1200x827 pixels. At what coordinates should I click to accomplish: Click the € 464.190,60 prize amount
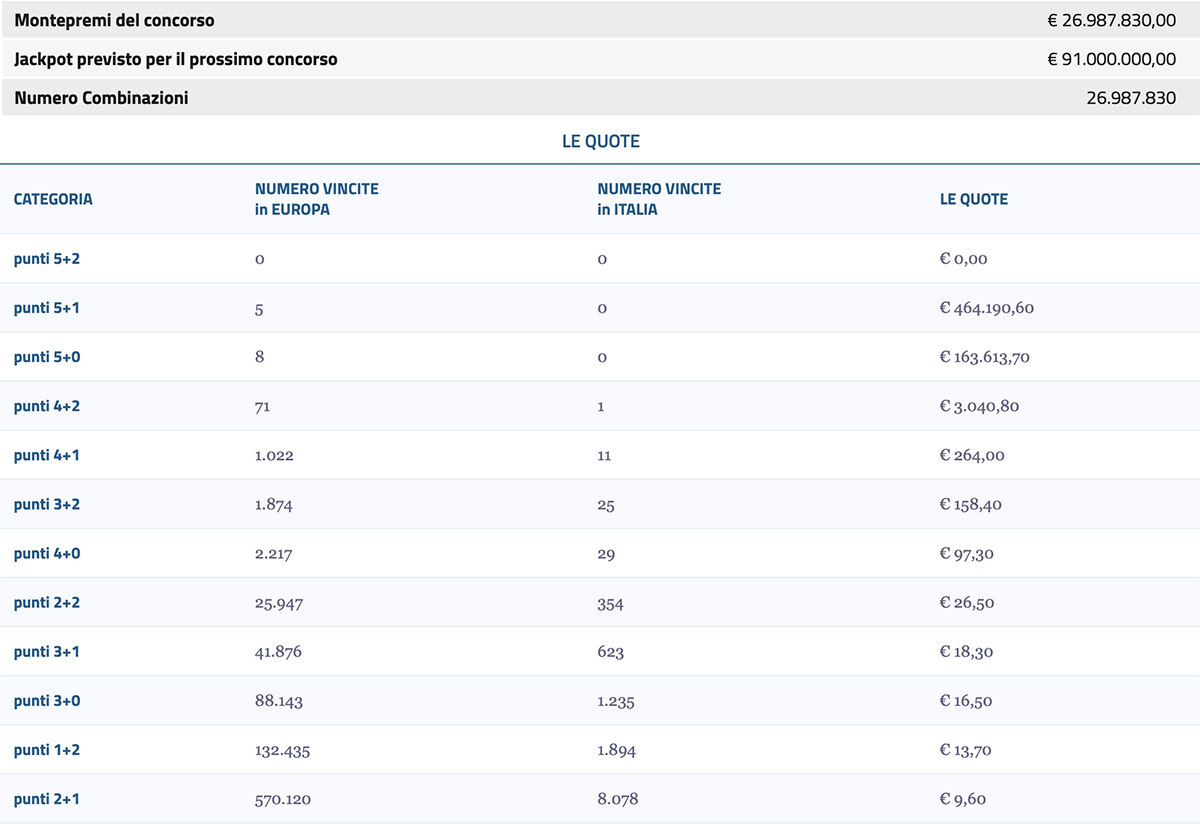tap(990, 307)
